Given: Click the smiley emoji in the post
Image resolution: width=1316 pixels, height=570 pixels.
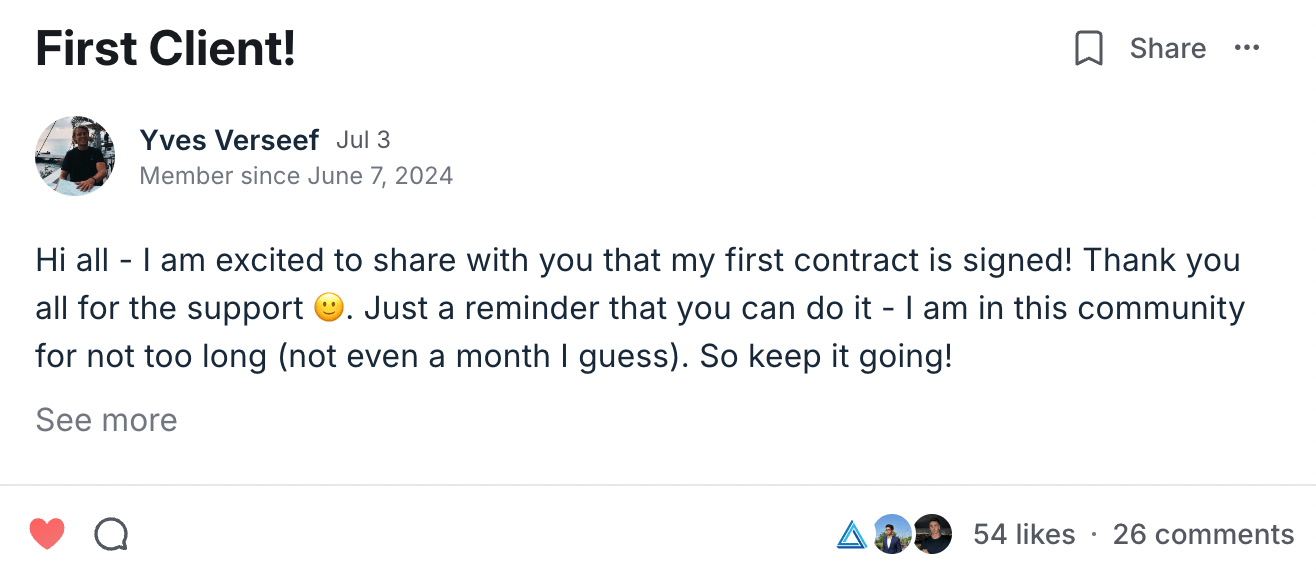Looking at the screenshot, I should pyautogui.click(x=329, y=309).
